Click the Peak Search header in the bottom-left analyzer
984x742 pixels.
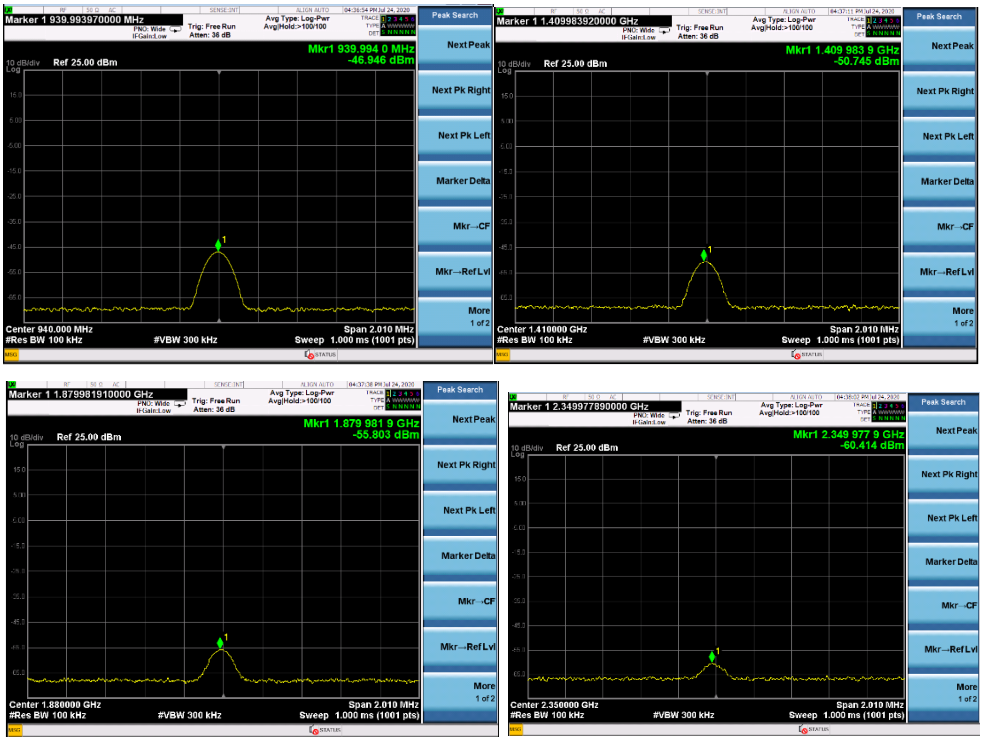coord(460,390)
